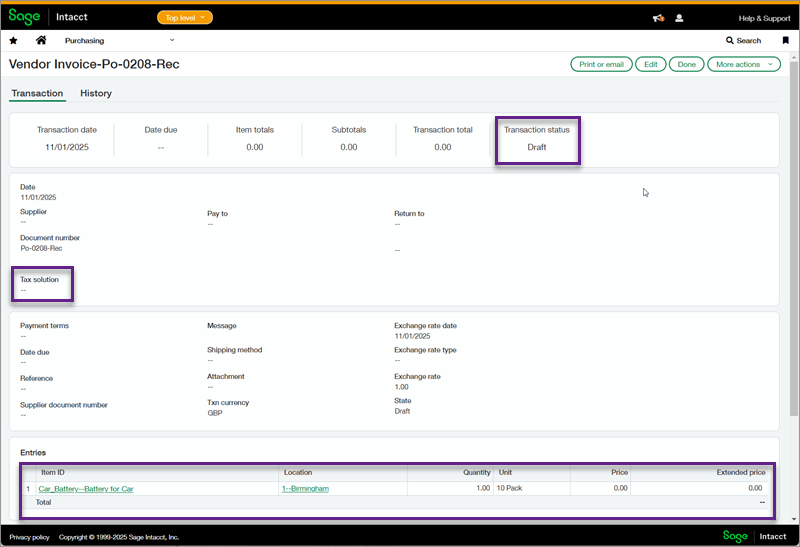
Task: Open Help & Support
Action: [x=764, y=18]
